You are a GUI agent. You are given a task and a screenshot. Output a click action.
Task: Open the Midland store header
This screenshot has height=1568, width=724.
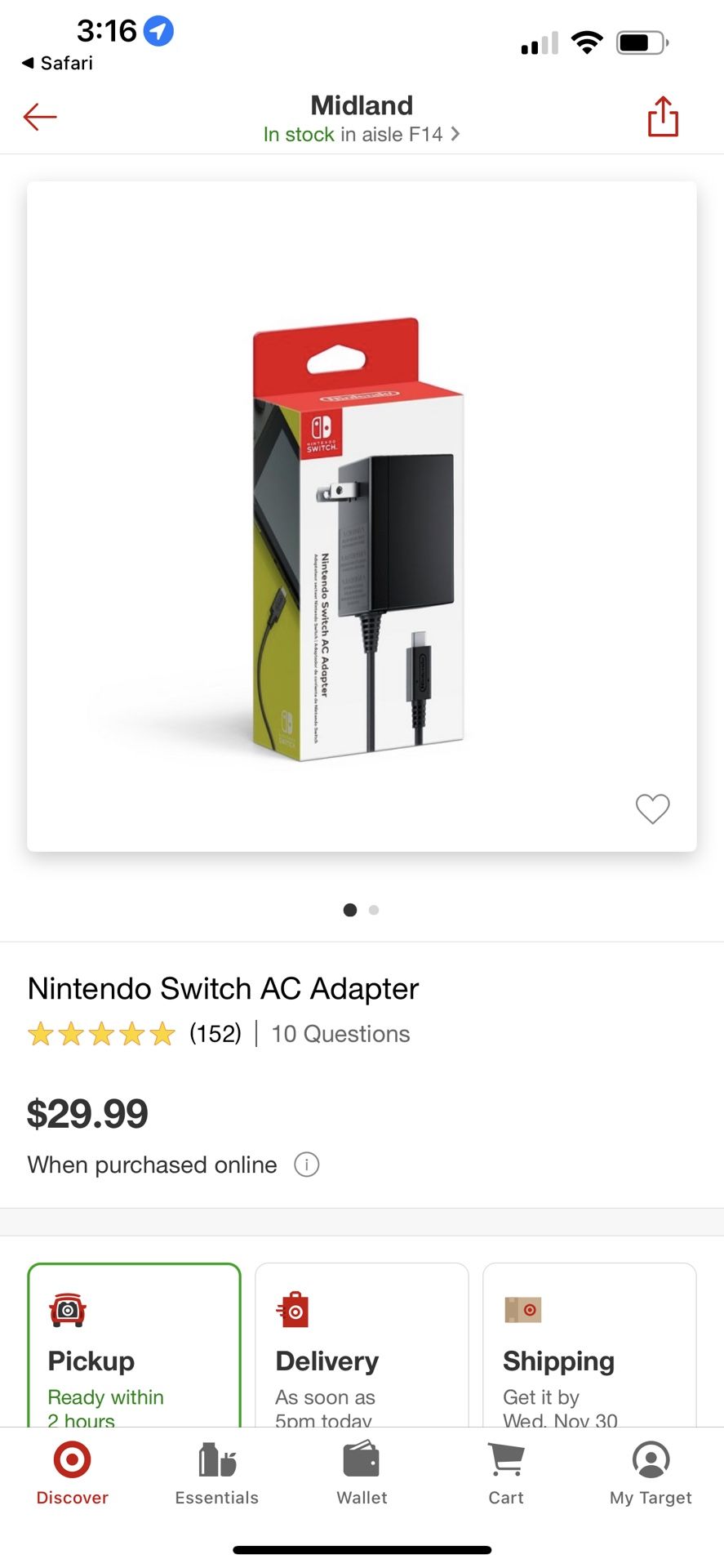361,105
